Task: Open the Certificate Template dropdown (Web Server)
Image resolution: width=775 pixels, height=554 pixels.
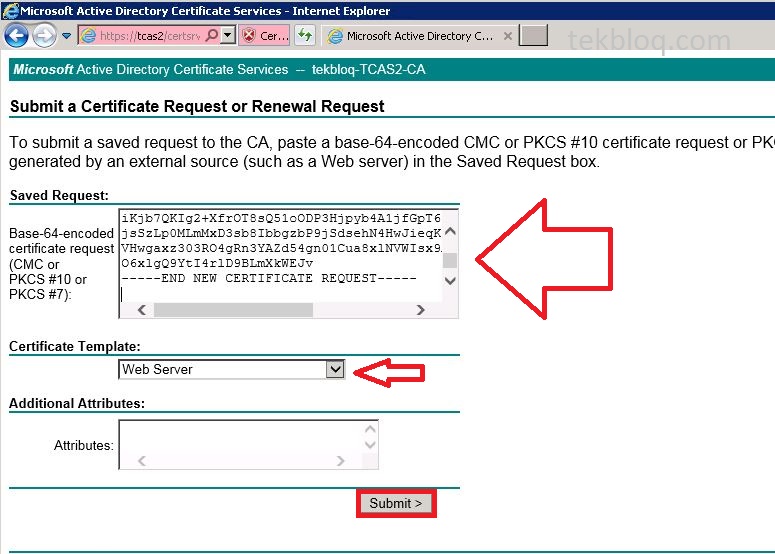Action: click(x=231, y=369)
